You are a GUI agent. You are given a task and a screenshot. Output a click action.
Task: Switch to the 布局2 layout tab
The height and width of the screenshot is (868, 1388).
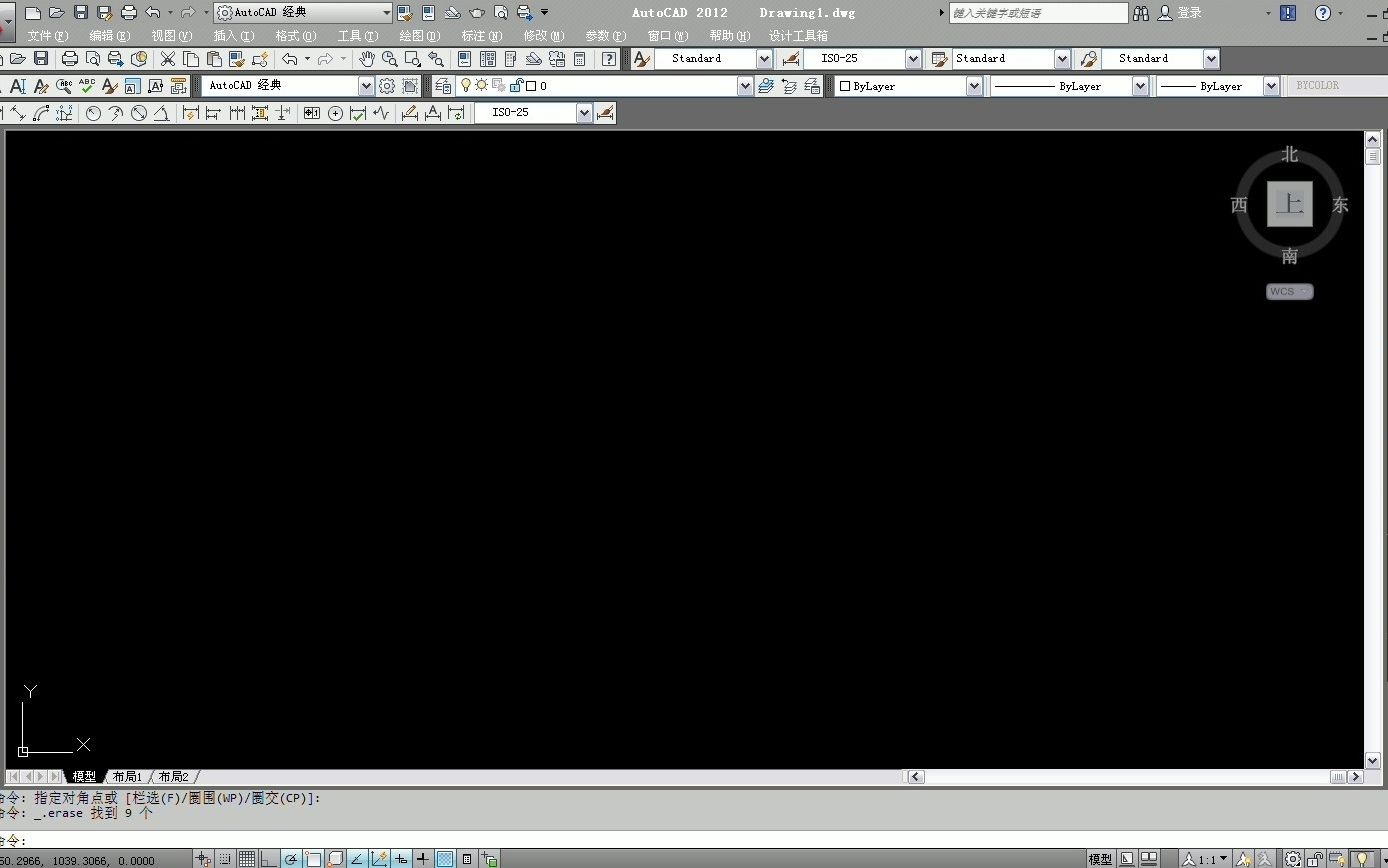(174, 776)
